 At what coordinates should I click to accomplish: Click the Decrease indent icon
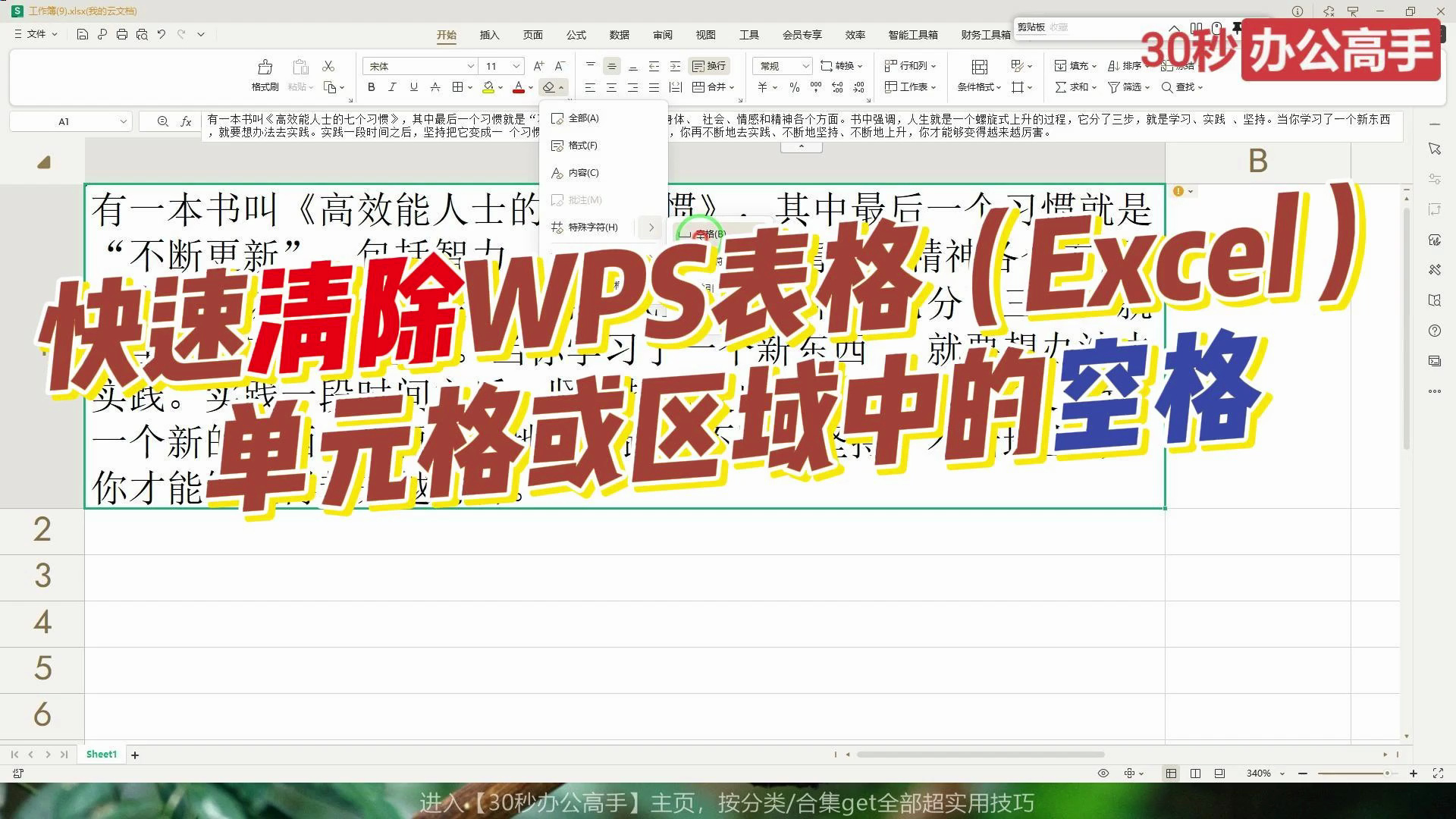[x=654, y=66]
